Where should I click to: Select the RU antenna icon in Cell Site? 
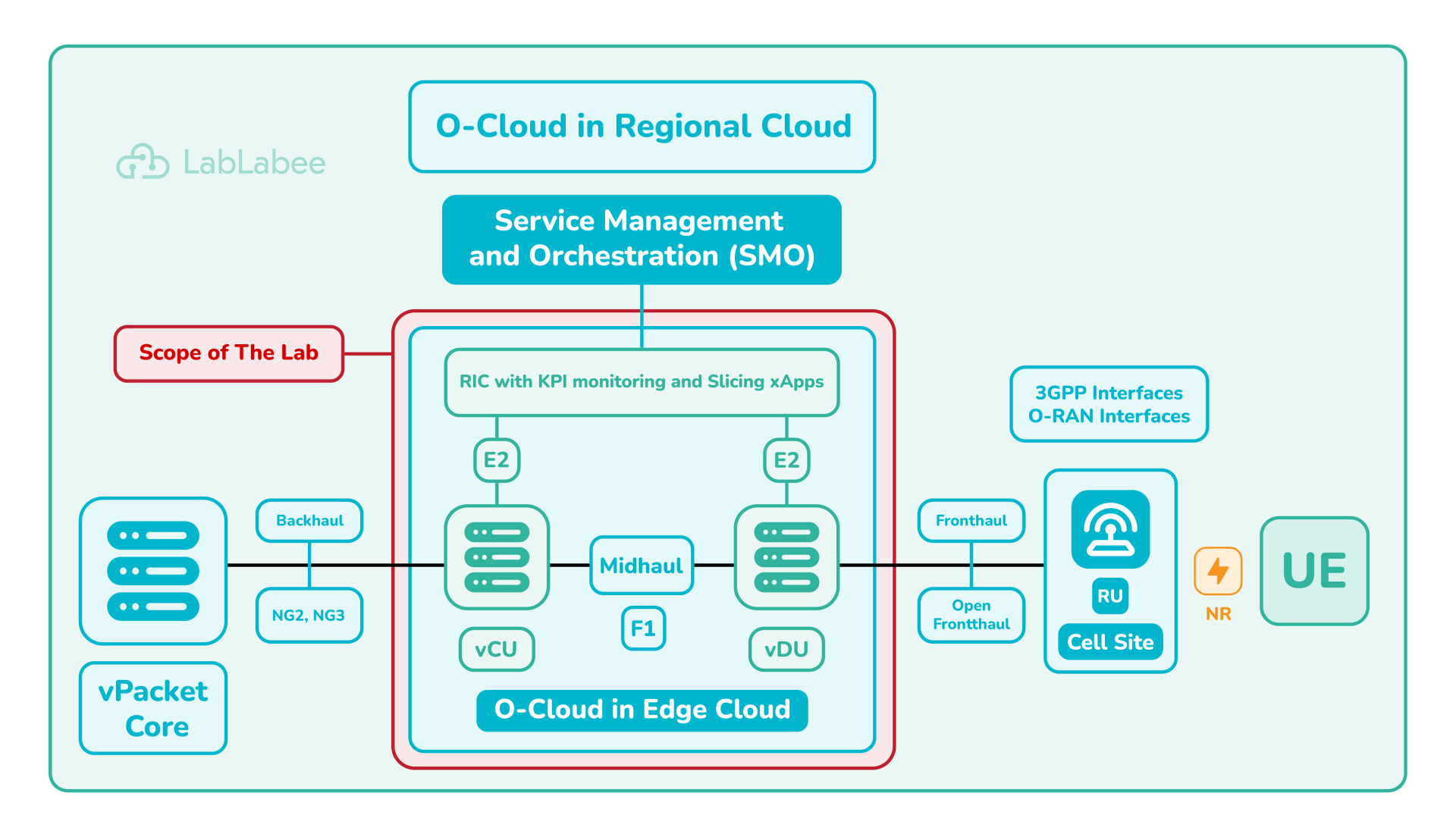1109,529
